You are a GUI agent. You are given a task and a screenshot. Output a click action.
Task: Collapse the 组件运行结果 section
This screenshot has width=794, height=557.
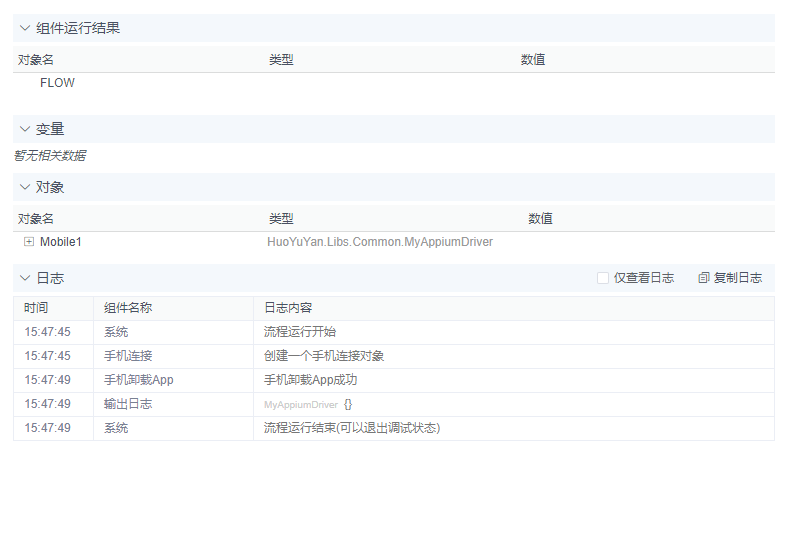coord(25,28)
